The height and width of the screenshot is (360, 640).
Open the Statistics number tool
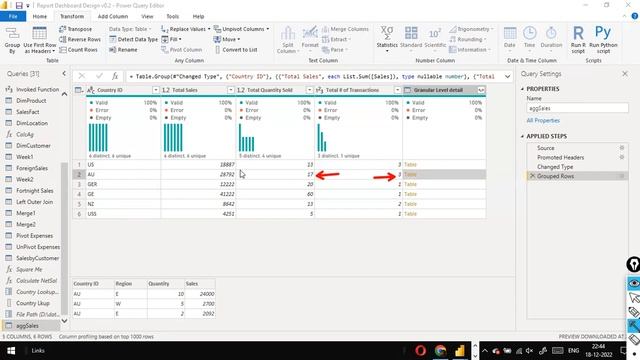click(387, 39)
